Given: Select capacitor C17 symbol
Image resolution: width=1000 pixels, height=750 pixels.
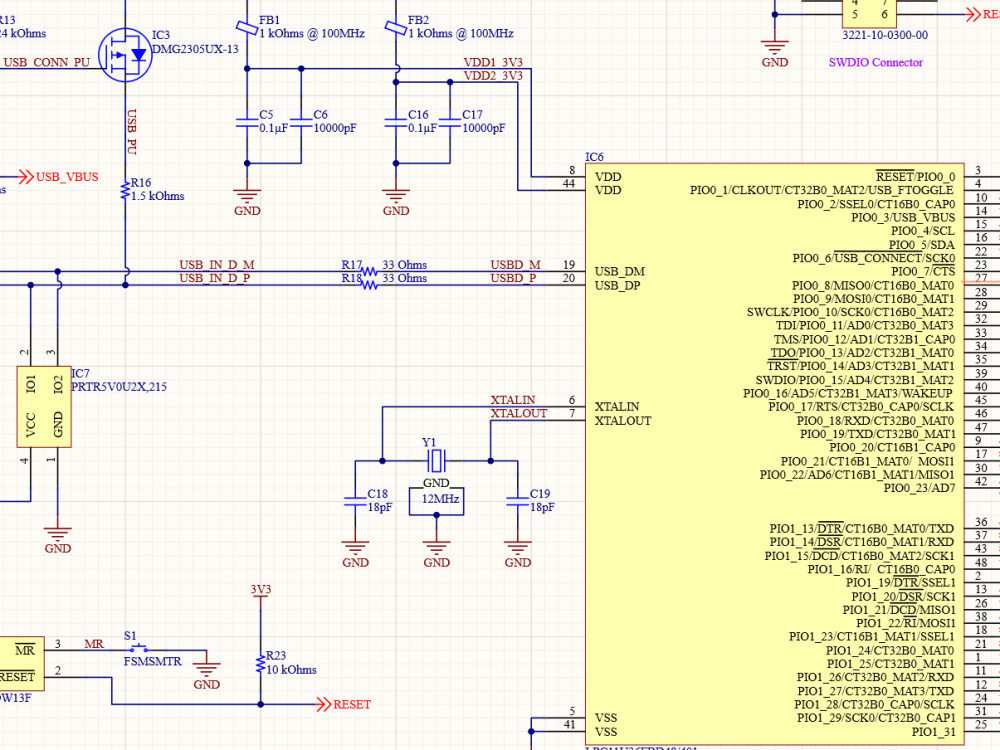Looking at the screenshot, I should (x=450, y=122).
